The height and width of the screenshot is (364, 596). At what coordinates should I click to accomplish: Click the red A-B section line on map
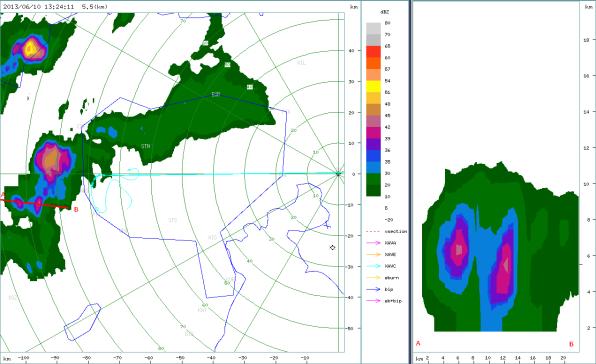(x=36, y=203)
